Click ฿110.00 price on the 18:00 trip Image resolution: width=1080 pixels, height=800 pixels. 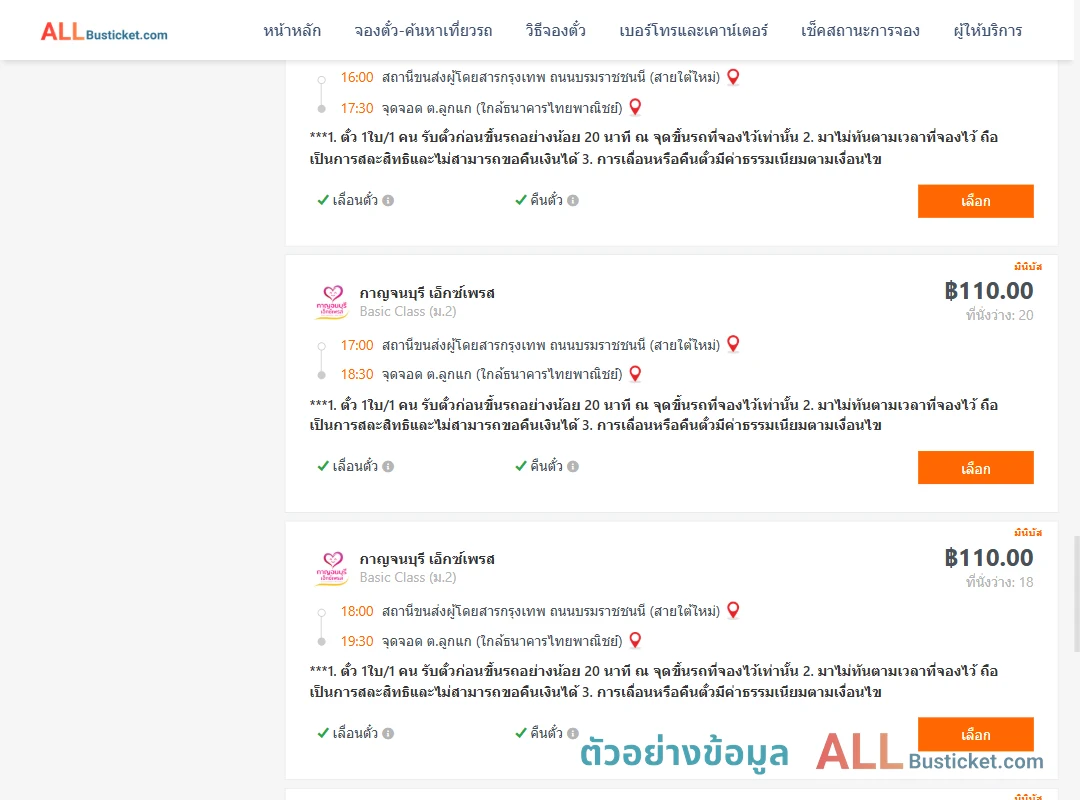coord(988,557)
